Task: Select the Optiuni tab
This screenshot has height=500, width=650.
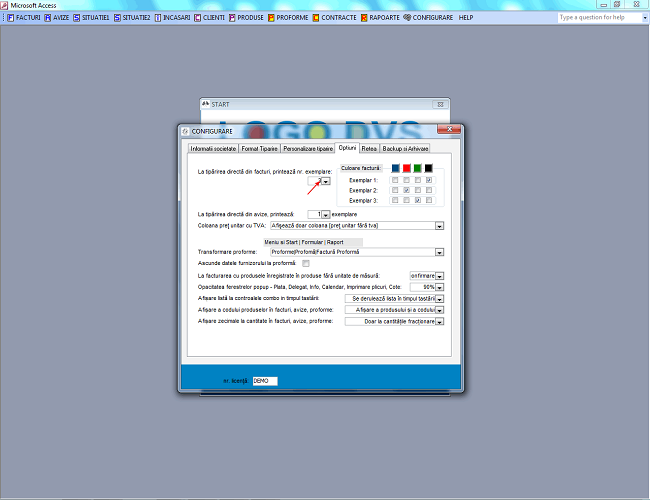Action: 347,148
